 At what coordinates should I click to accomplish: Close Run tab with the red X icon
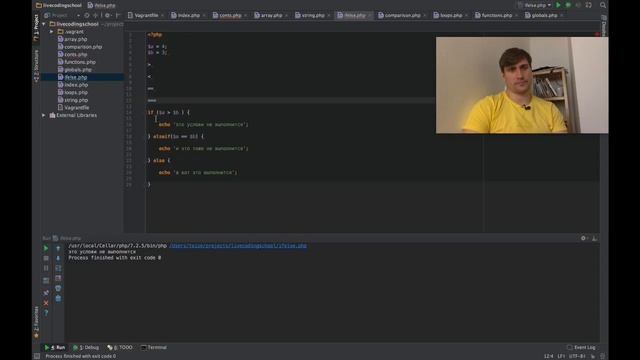46,303
